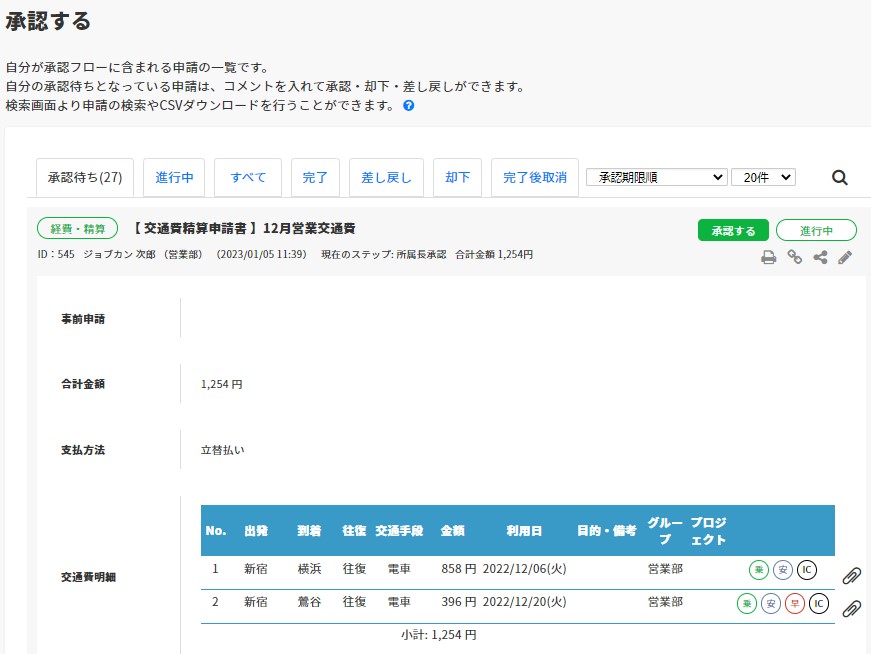The height and width of the screenshot is (654, 871).
Task: Open the paperclip attachment on the 新宿-横浜 row
Action: [853, 576]
